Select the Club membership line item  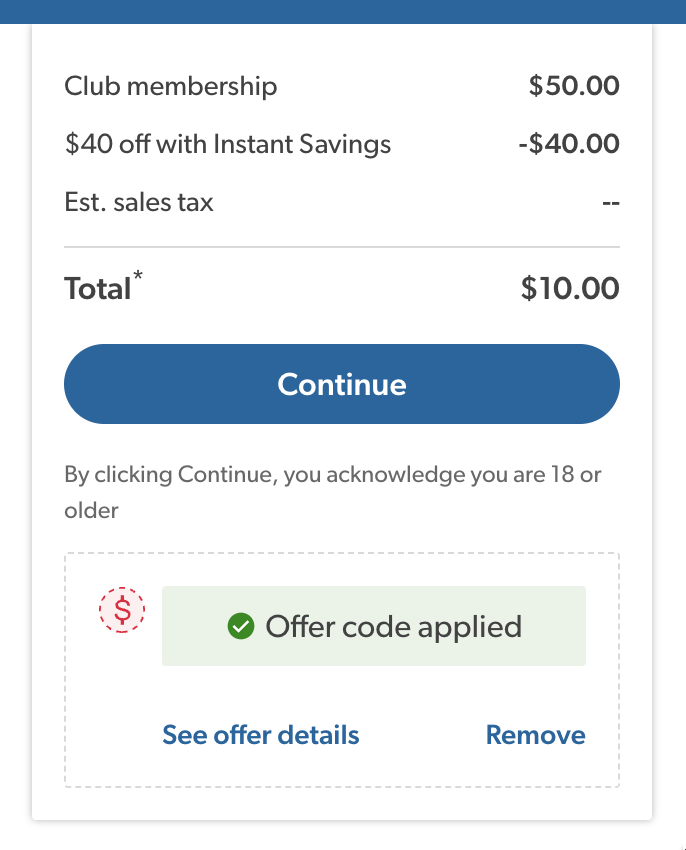pos(171,86)
